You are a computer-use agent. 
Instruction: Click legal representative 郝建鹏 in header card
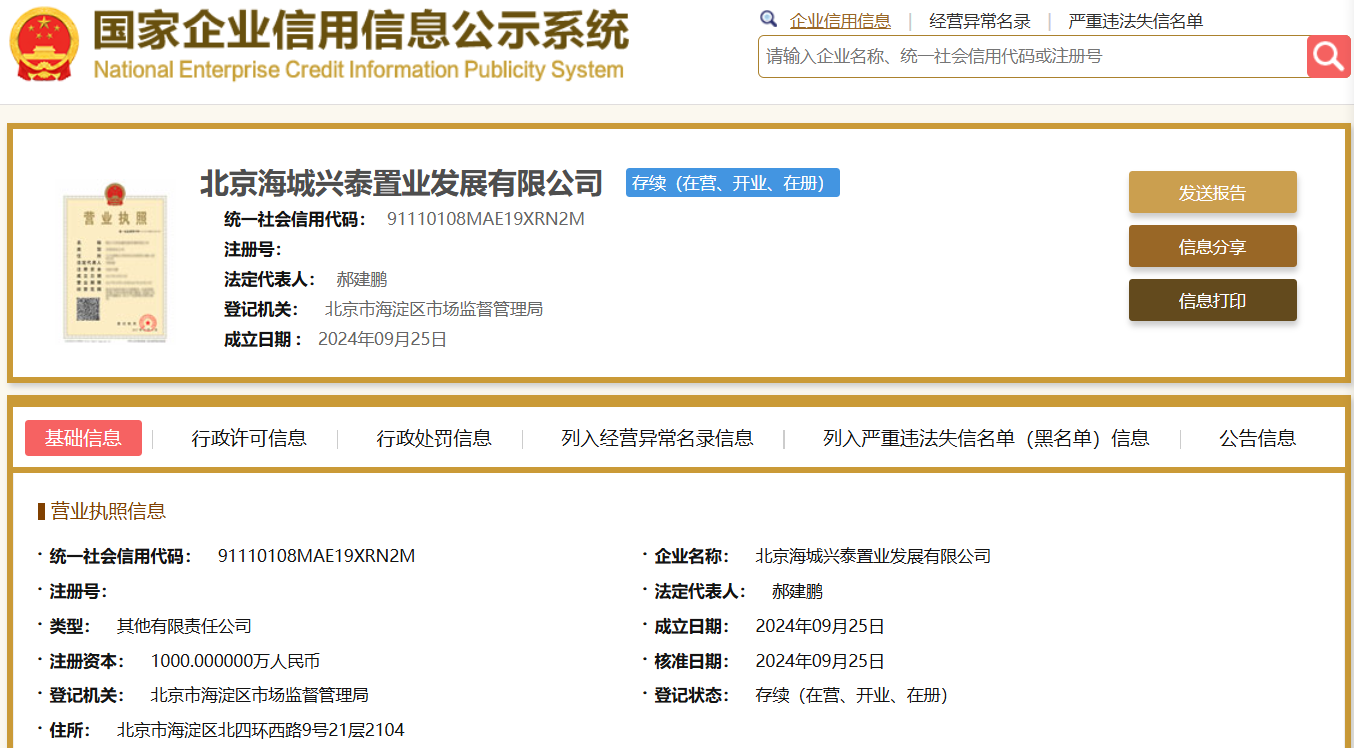point(361,280)
